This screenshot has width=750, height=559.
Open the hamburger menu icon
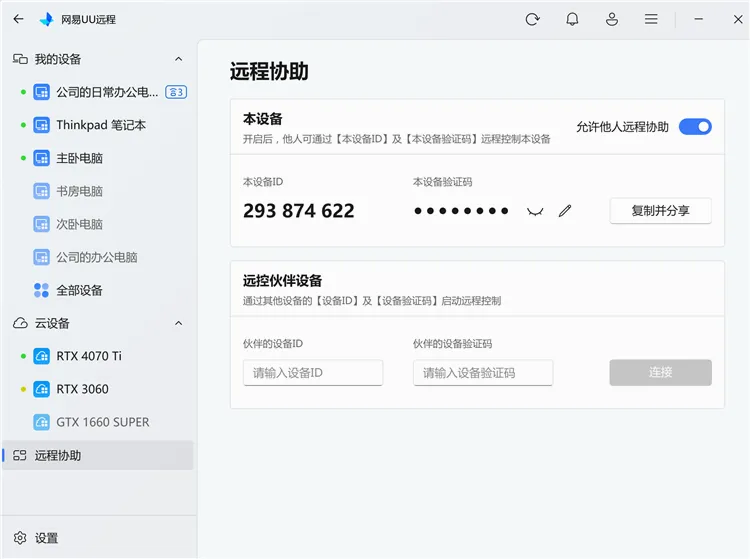click(x=651, y=19)
